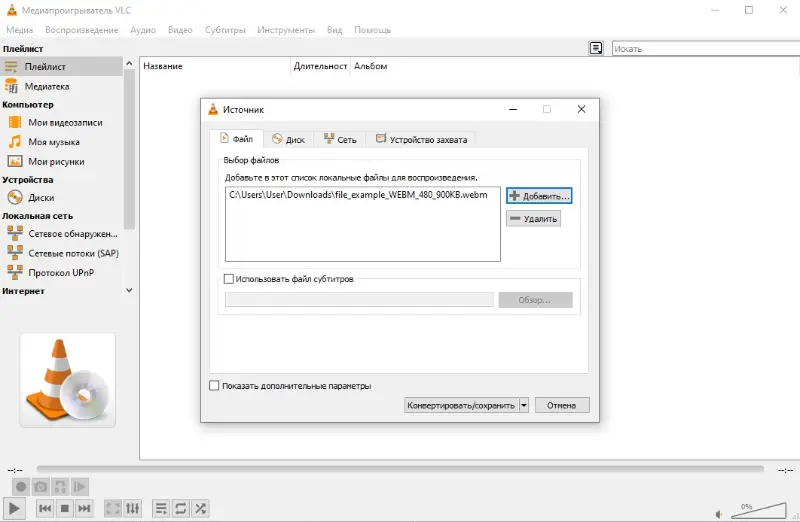Skip to previous track
Image resolution: width=800 pixels, height=522 pixels.
[45, 508]
